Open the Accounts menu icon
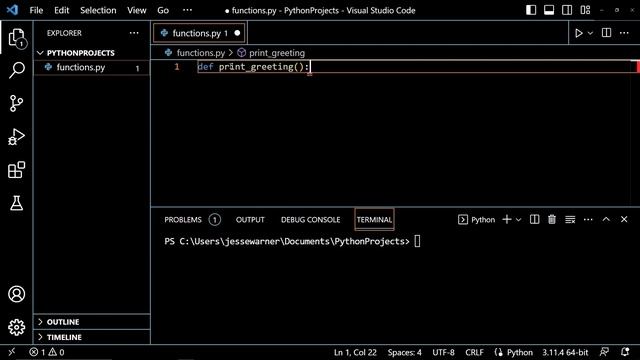The height and width of the screenshot is (360, 640). [16, 294]
